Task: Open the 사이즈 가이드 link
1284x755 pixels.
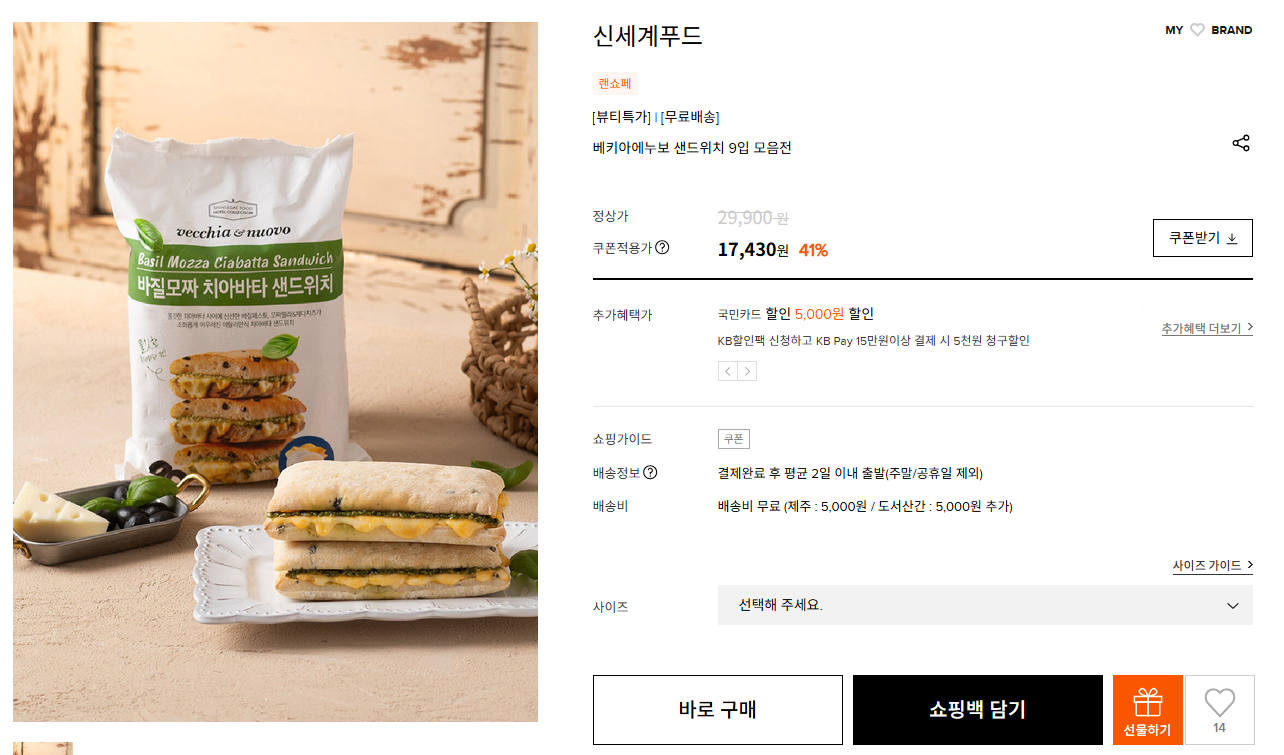Action: [x=1213, y=566]
